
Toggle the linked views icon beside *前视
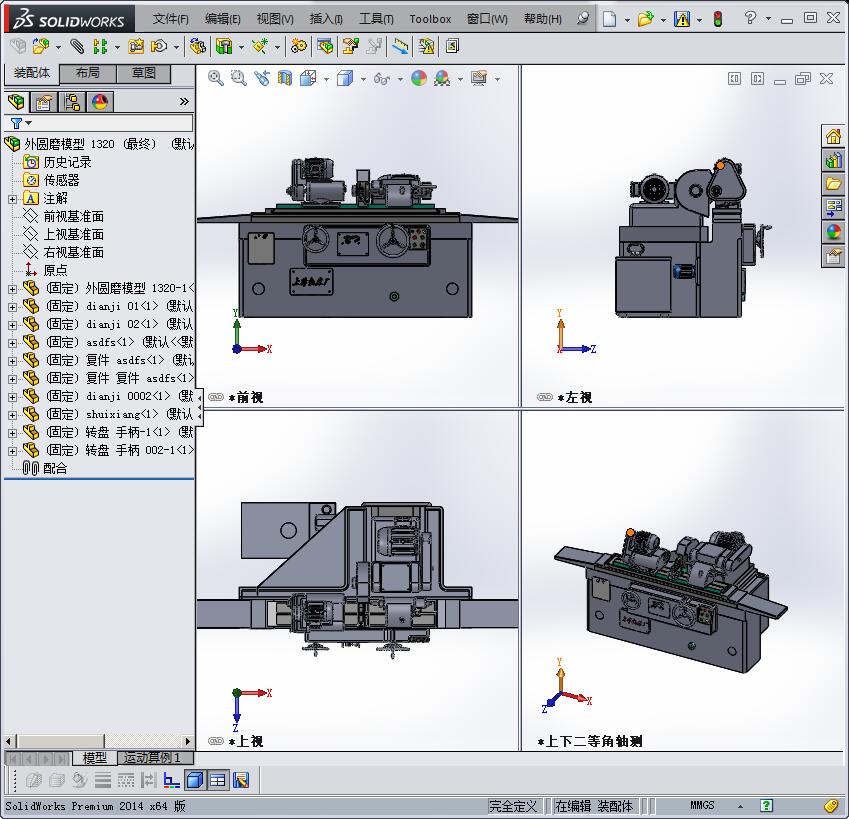click(215, 397)
